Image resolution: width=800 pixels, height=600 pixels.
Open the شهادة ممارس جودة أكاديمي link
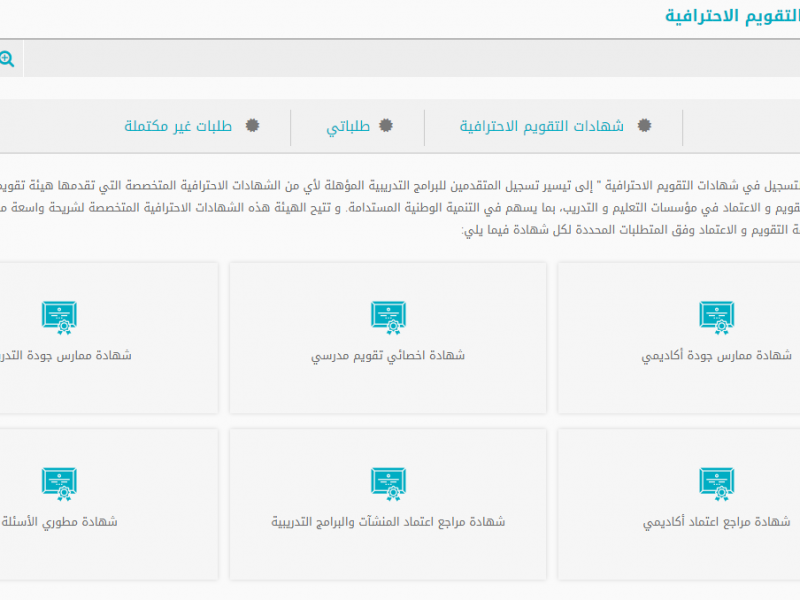[716, 356]
